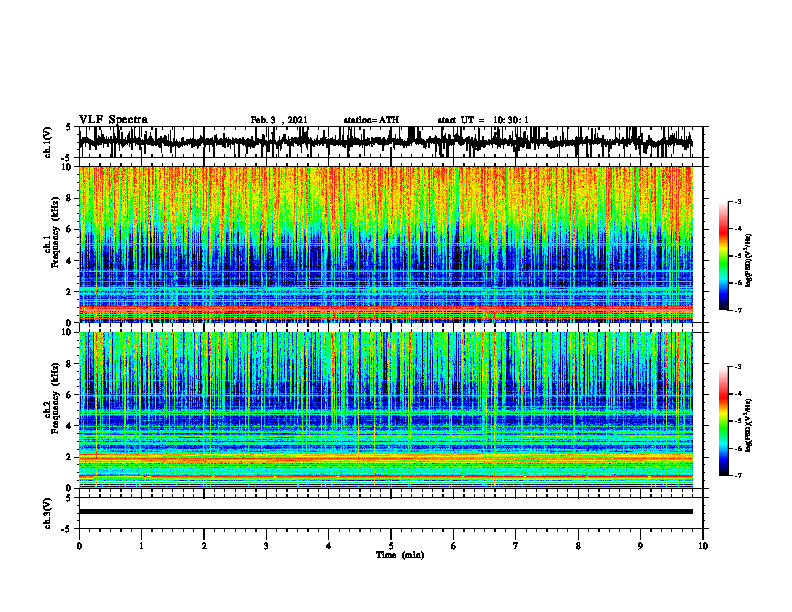Viewport: 792px width, 612px height.
Task: Click time axis tick label '0'
Action: [x=79, y=546]
